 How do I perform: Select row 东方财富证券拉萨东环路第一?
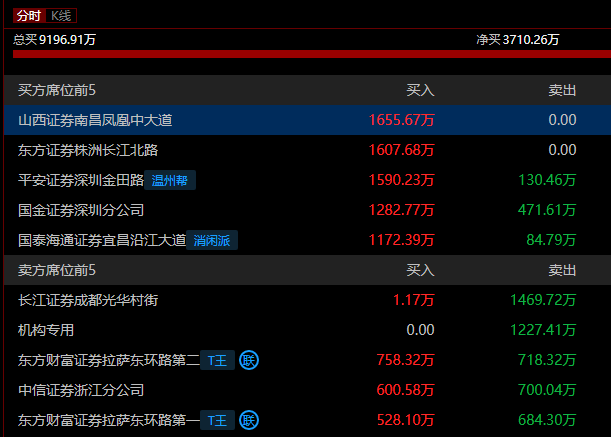click(307, 420)
